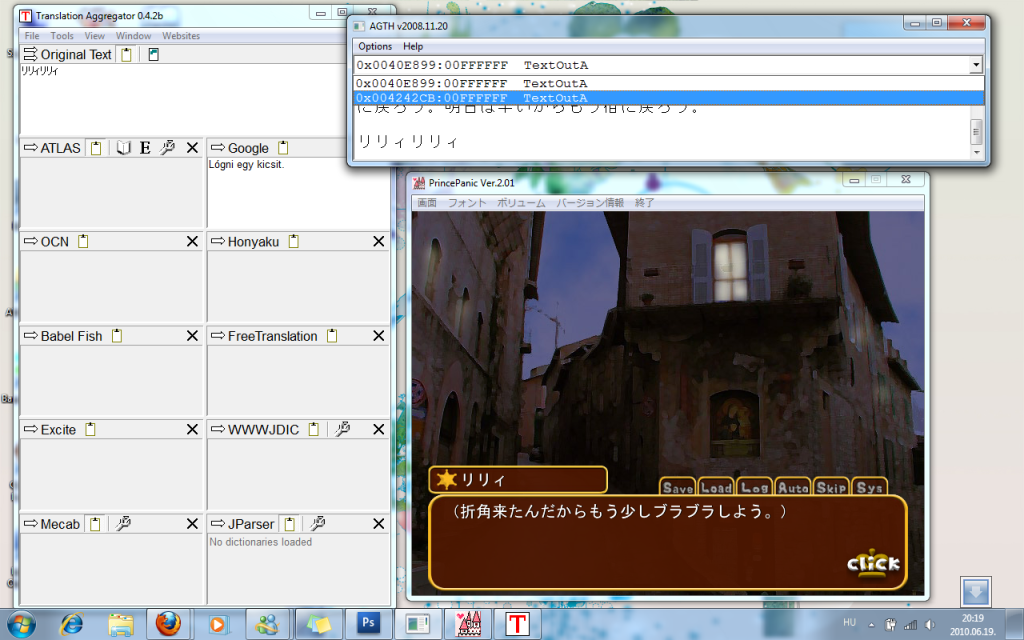Screen dimensions: 1024x640
Task: Toggle Honyaku clipboard auto-translate icon
Action: [x=293, y=241]
